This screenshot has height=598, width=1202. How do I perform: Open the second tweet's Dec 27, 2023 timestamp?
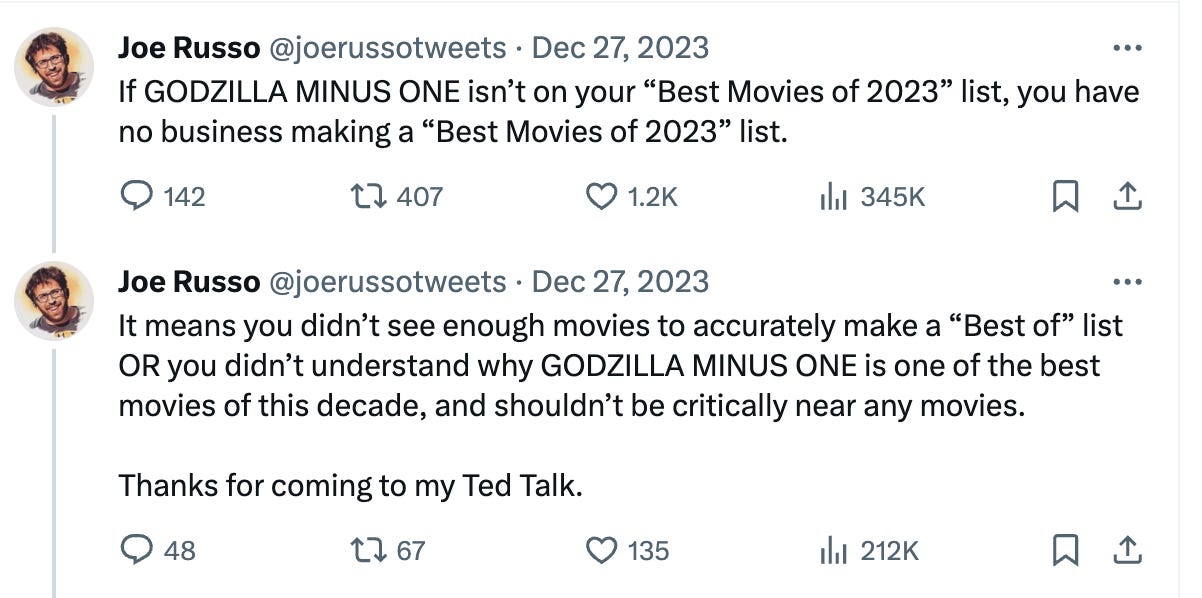(x=620, y=282)
